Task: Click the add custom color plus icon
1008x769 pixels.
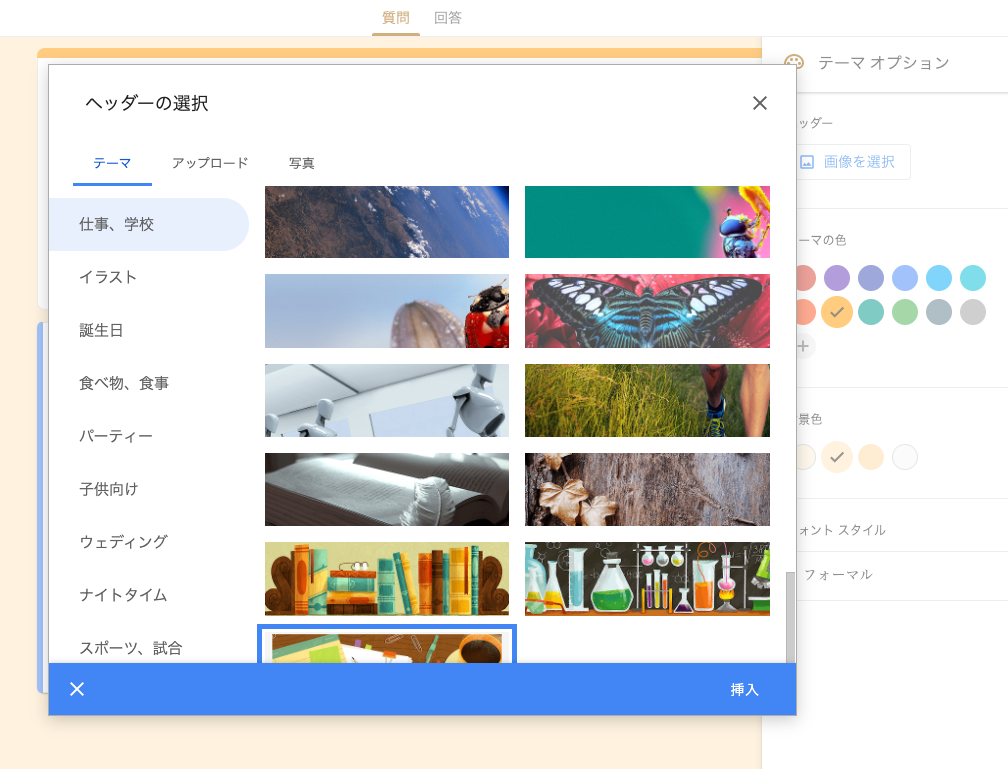Action: (804, 346)
